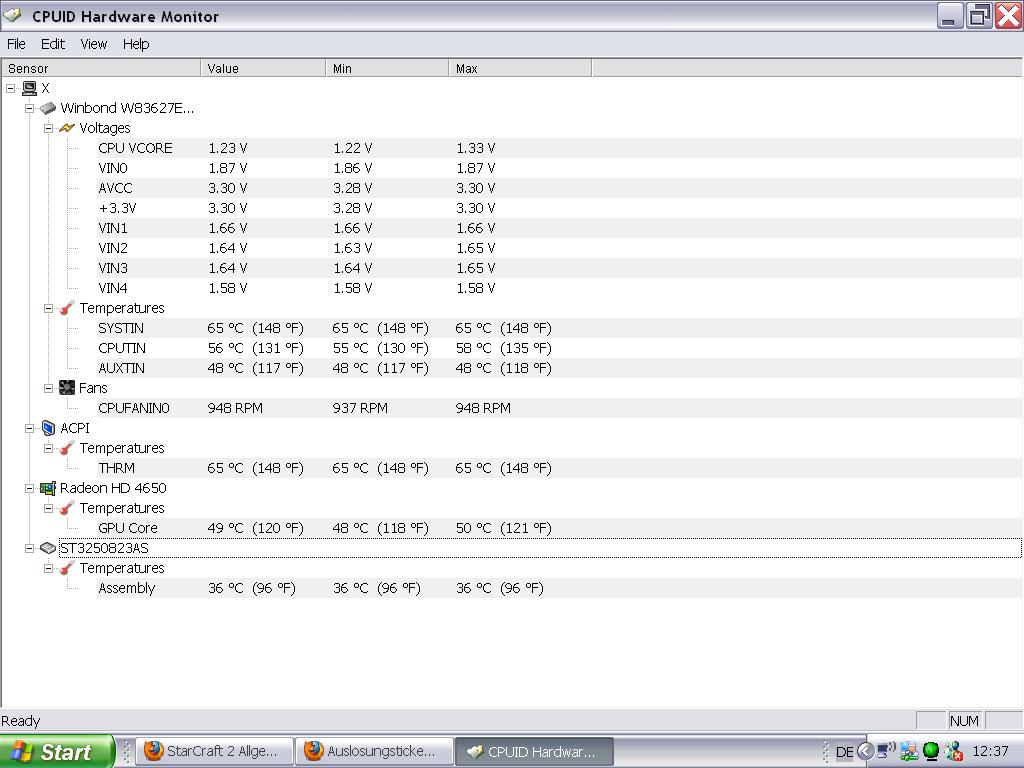Collapse the Fans group

(x=48, y=388)
